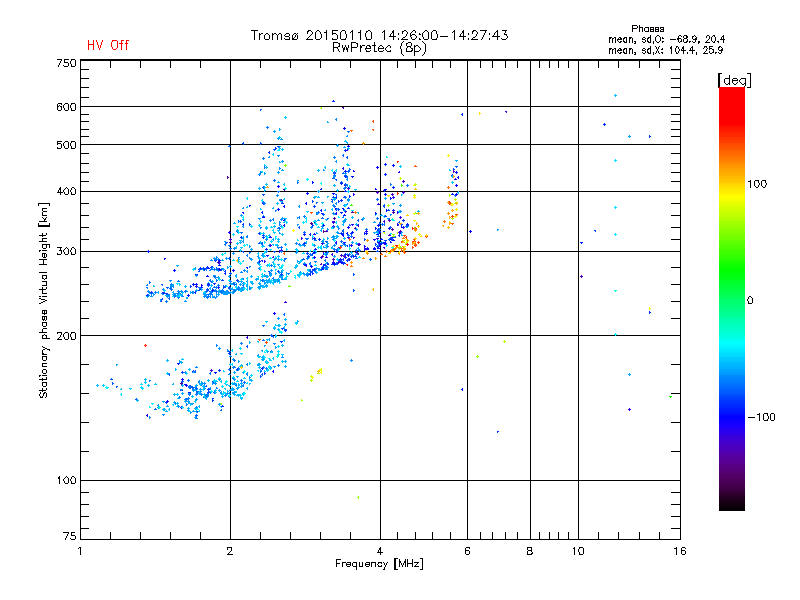Click the y-axis '600' tick label

(66, 107)
